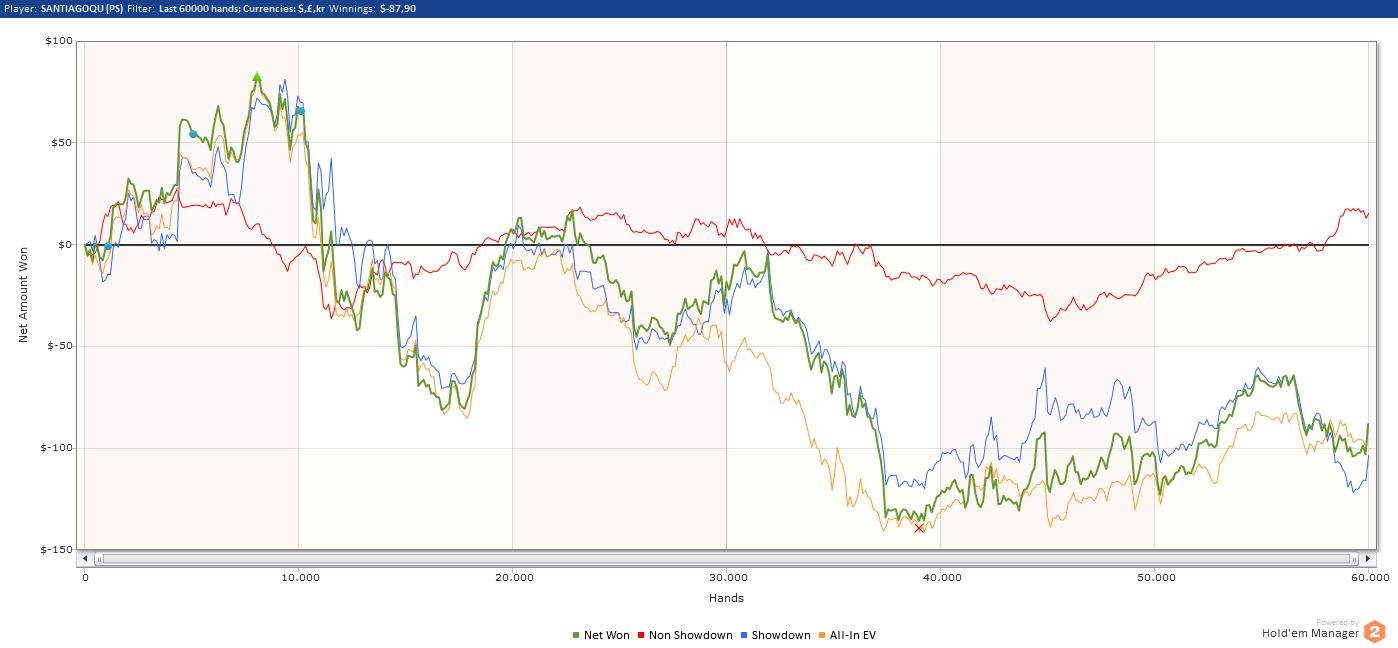Toggle the Showdown legend entry
The width and height of the screenshot is (1398, 648).
coord(775,635)
